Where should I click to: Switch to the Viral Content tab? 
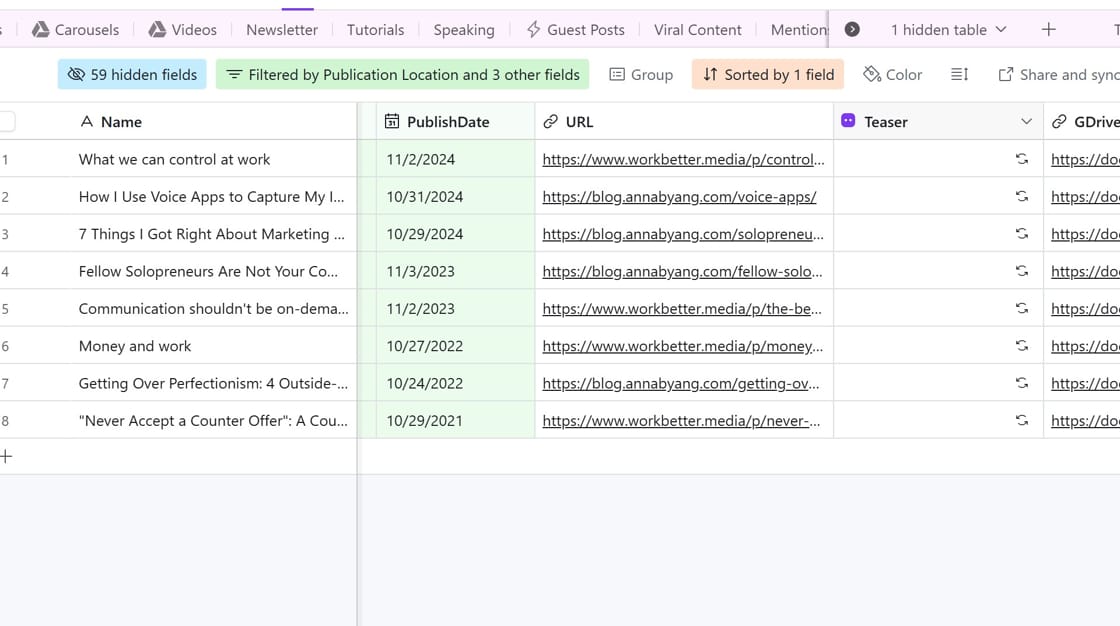(x=698, y=29)
